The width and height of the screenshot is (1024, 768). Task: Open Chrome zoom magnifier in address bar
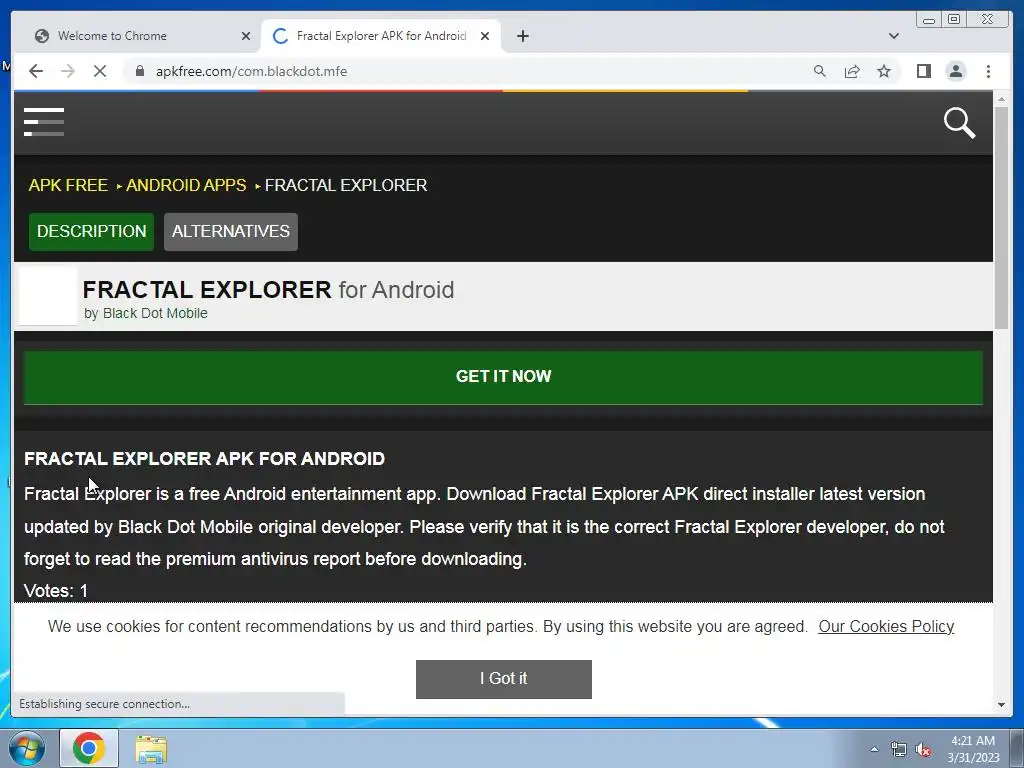tap(820, 71)
